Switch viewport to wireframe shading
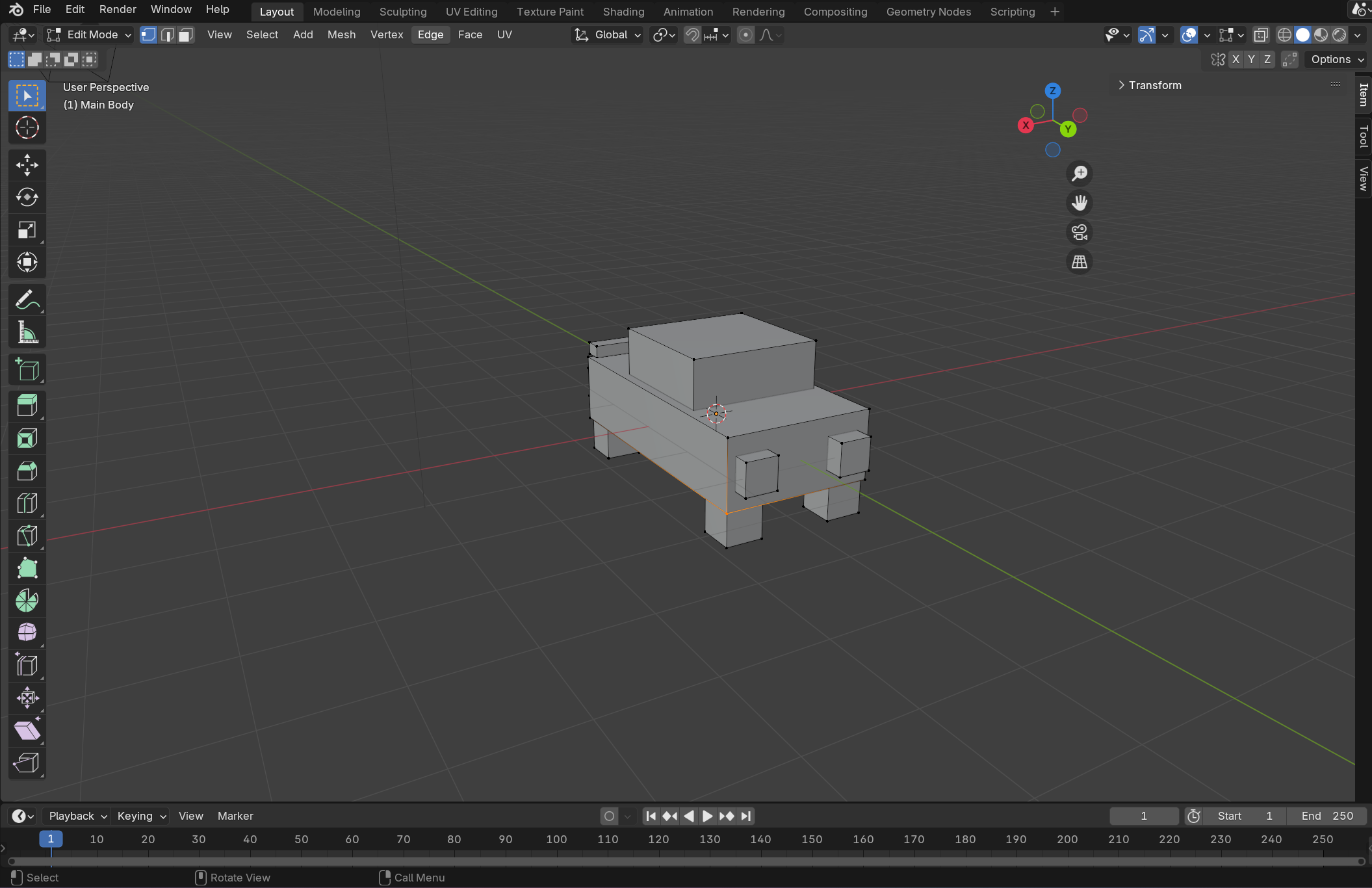The image size is (1372, 888). (x=1284, y=34)
